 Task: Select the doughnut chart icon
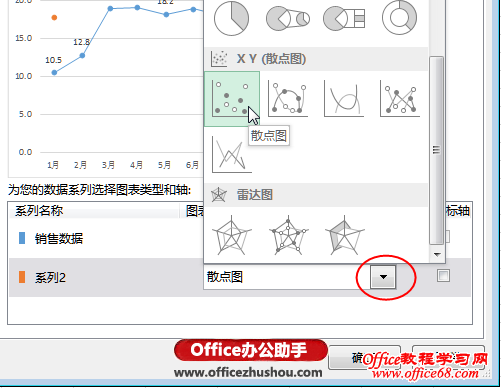tap(399, 17)
